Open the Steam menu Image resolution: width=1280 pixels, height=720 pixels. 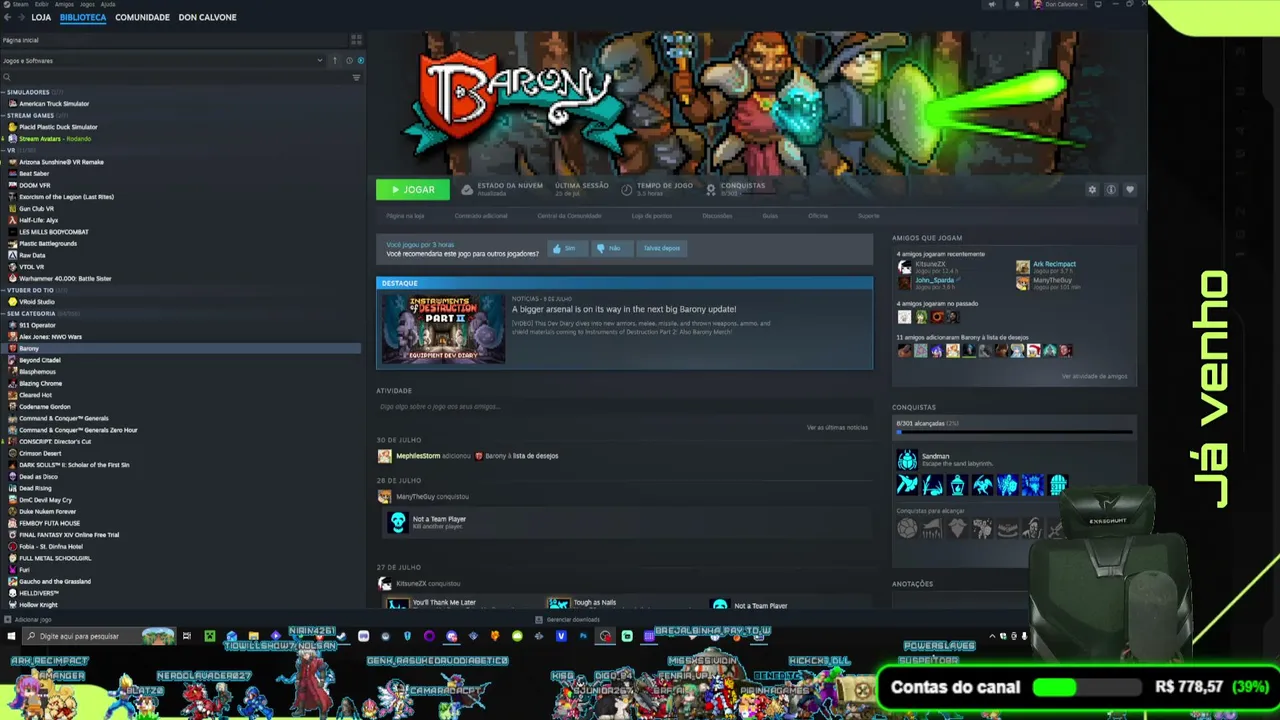20,4
